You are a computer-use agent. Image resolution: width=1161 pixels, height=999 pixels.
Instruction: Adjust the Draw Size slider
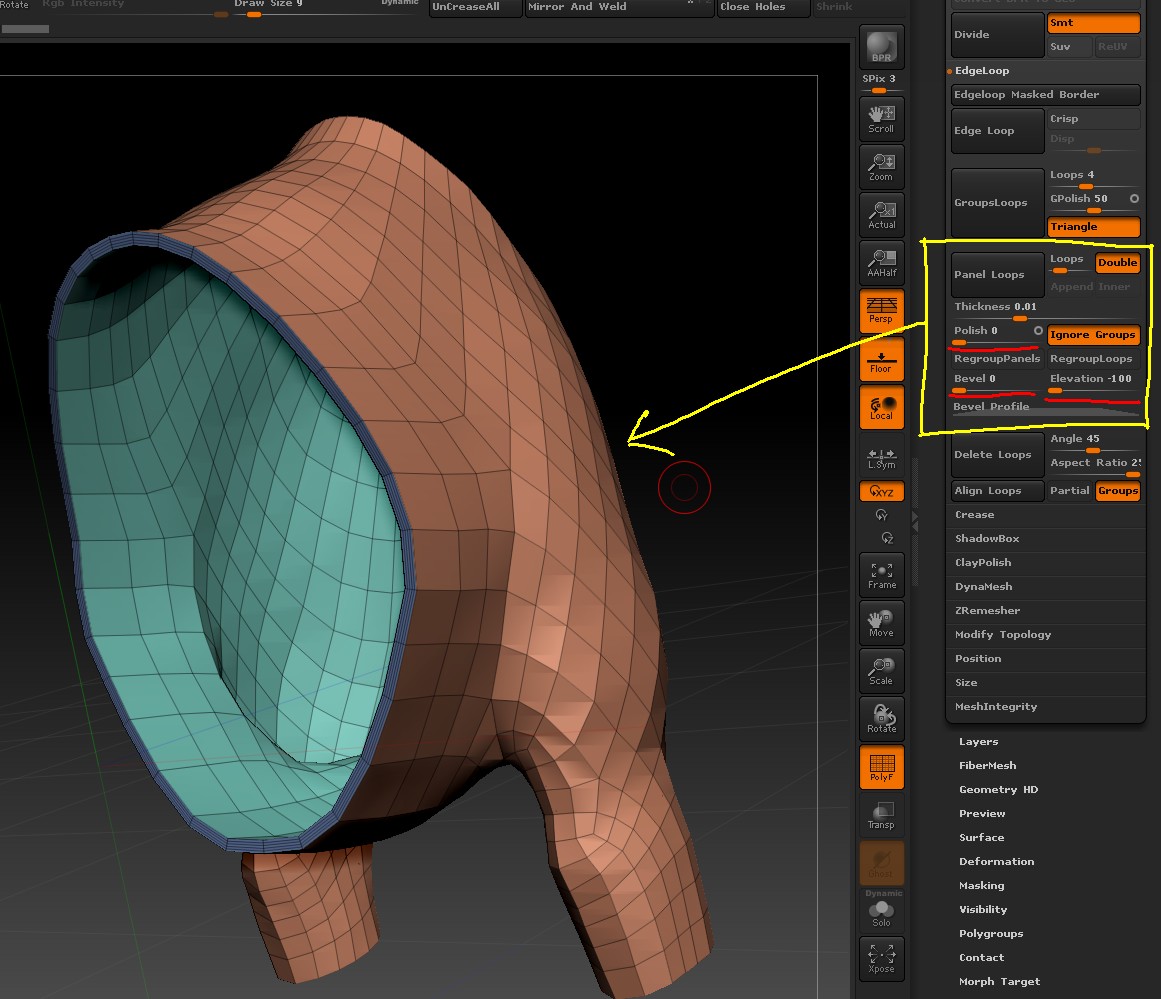coord(324,7)
